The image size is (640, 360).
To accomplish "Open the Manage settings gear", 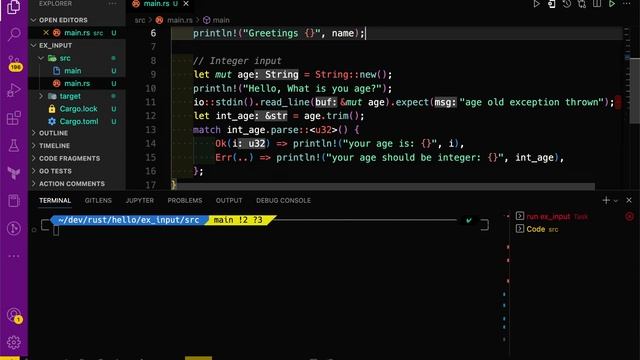I will click(14, 342).
